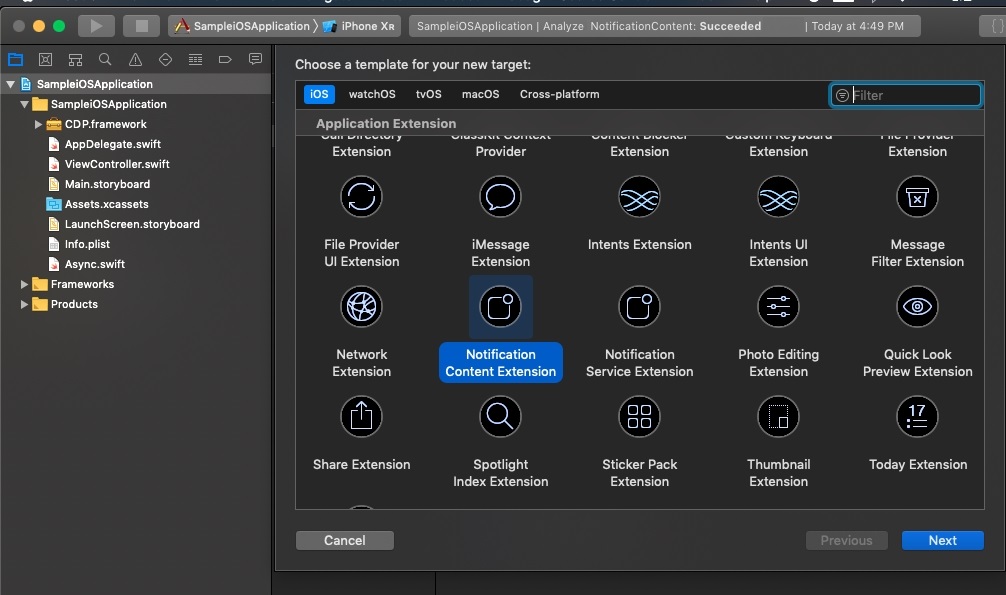Choose the Spotlight Index Extension template
This screenshot has width=1006, height=595.
tap(500, 416)
